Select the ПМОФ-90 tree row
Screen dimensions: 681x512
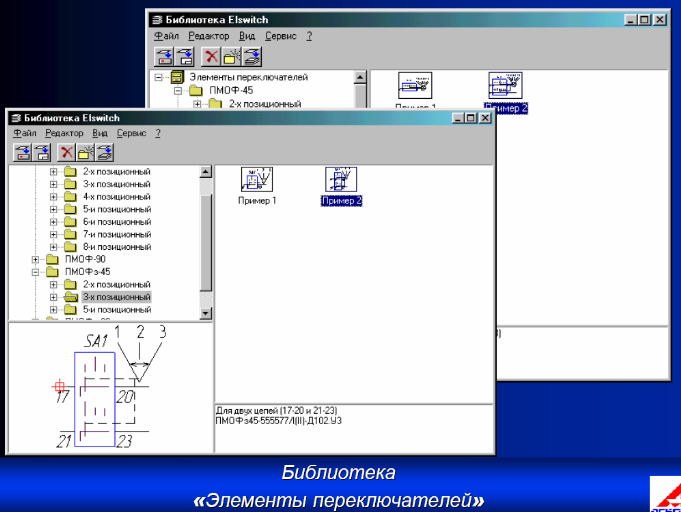[x=85, y=259]
